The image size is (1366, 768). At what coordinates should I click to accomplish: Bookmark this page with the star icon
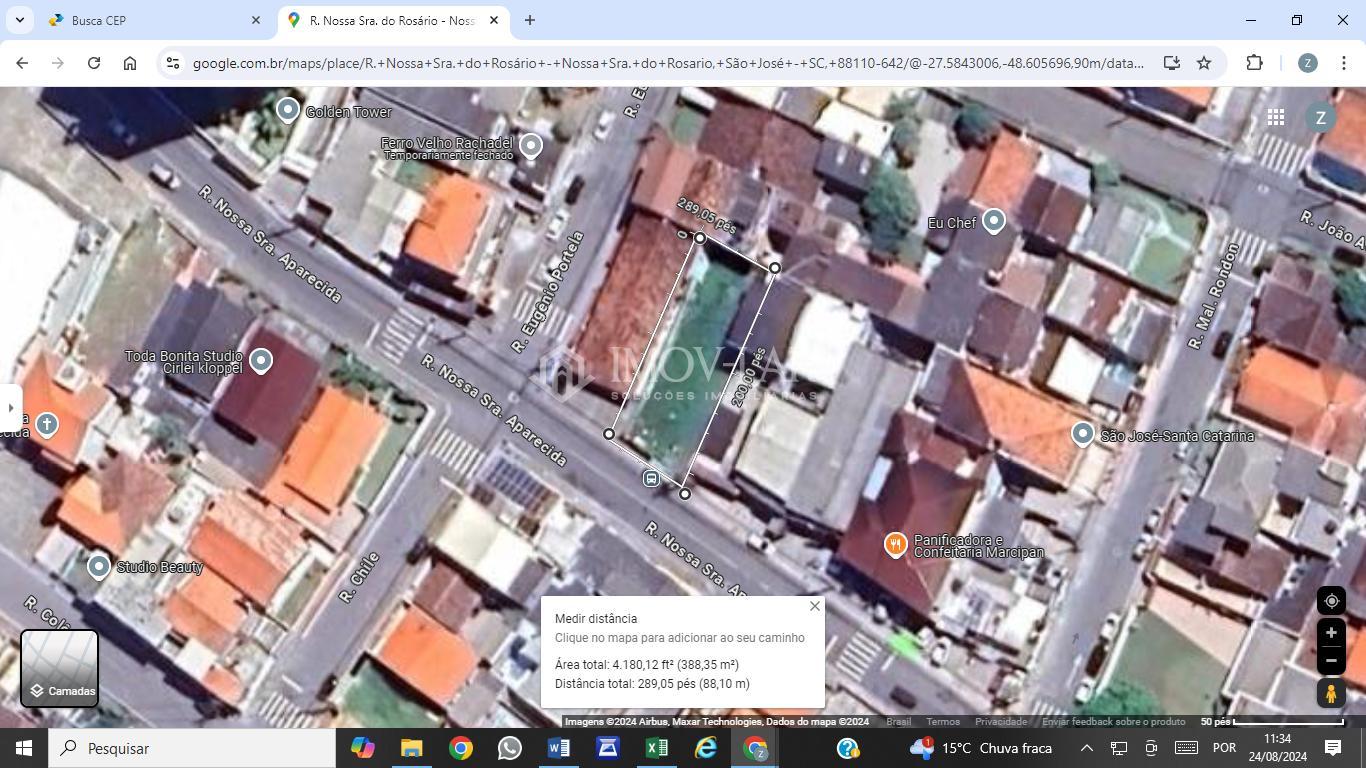pyautogui.click(x=1204, y=63)
